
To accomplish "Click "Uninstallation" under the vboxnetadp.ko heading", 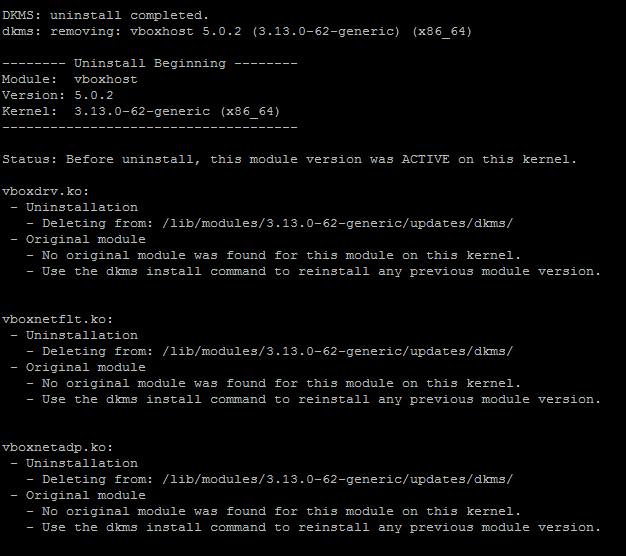I will [82, 463].
